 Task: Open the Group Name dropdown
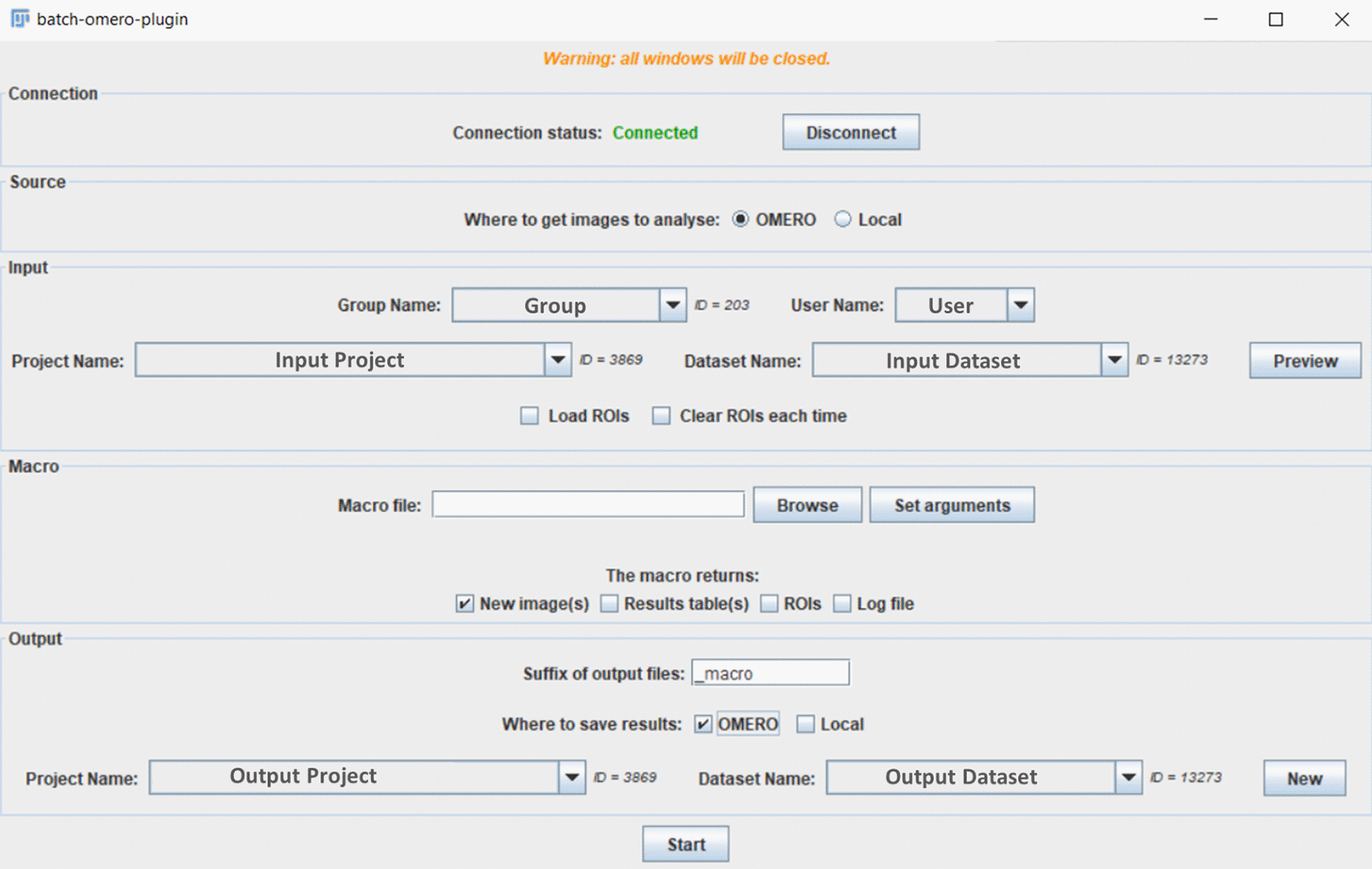pos(672,306)
